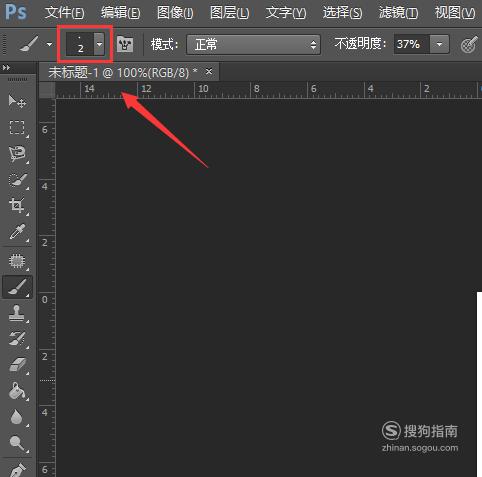Open the 模式 blend mode dropdown

click(x=253, y=44)
